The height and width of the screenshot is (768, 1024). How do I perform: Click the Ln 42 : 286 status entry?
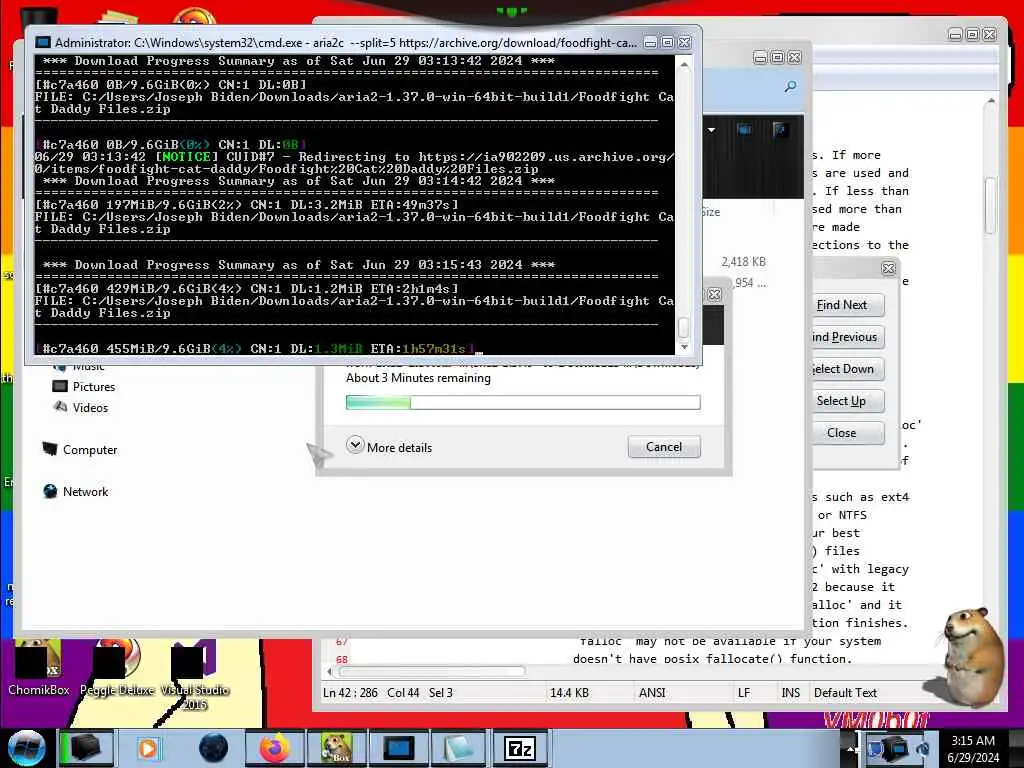tap(350, 692)
